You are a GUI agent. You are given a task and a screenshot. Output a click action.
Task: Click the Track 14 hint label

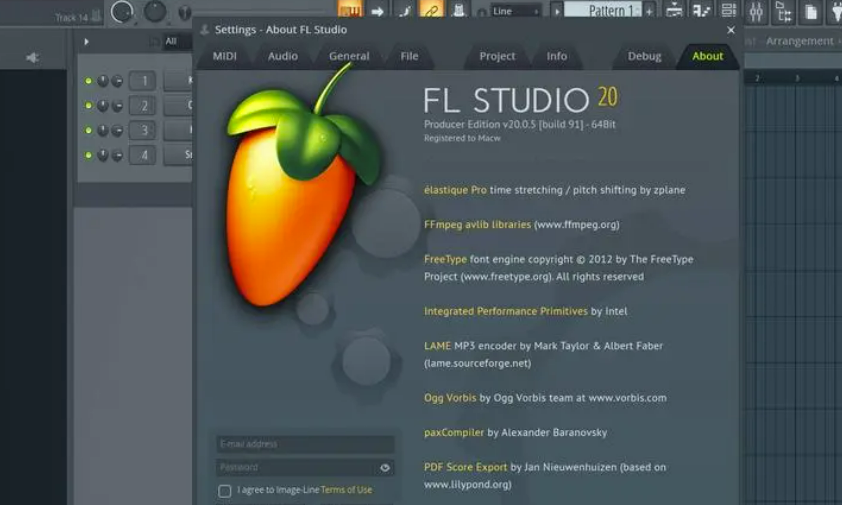coord(71,17)
